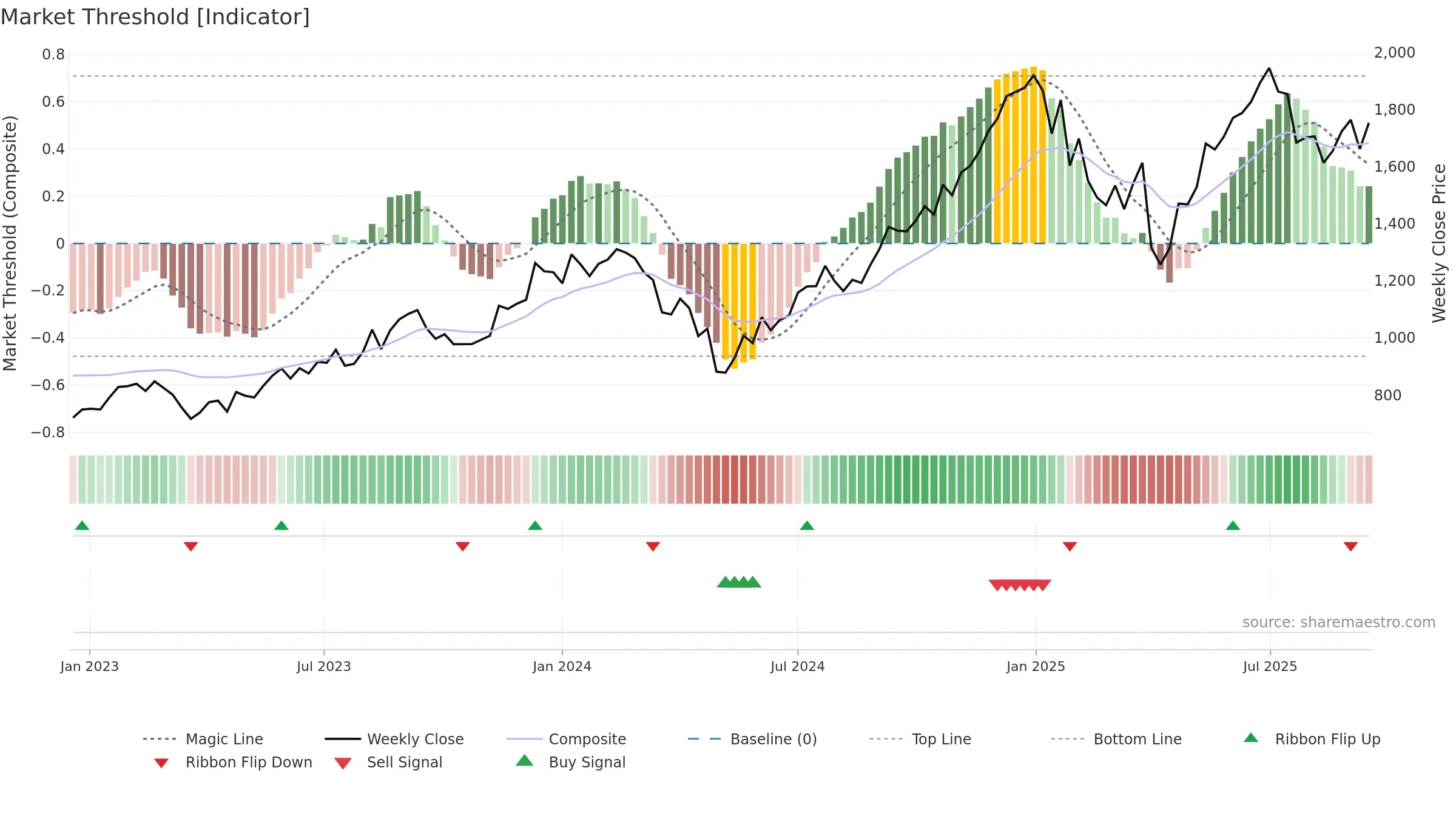Click the 1,400 price axis label
This screenshot has height=819, width=1456.
click(x=1395, y=224)
